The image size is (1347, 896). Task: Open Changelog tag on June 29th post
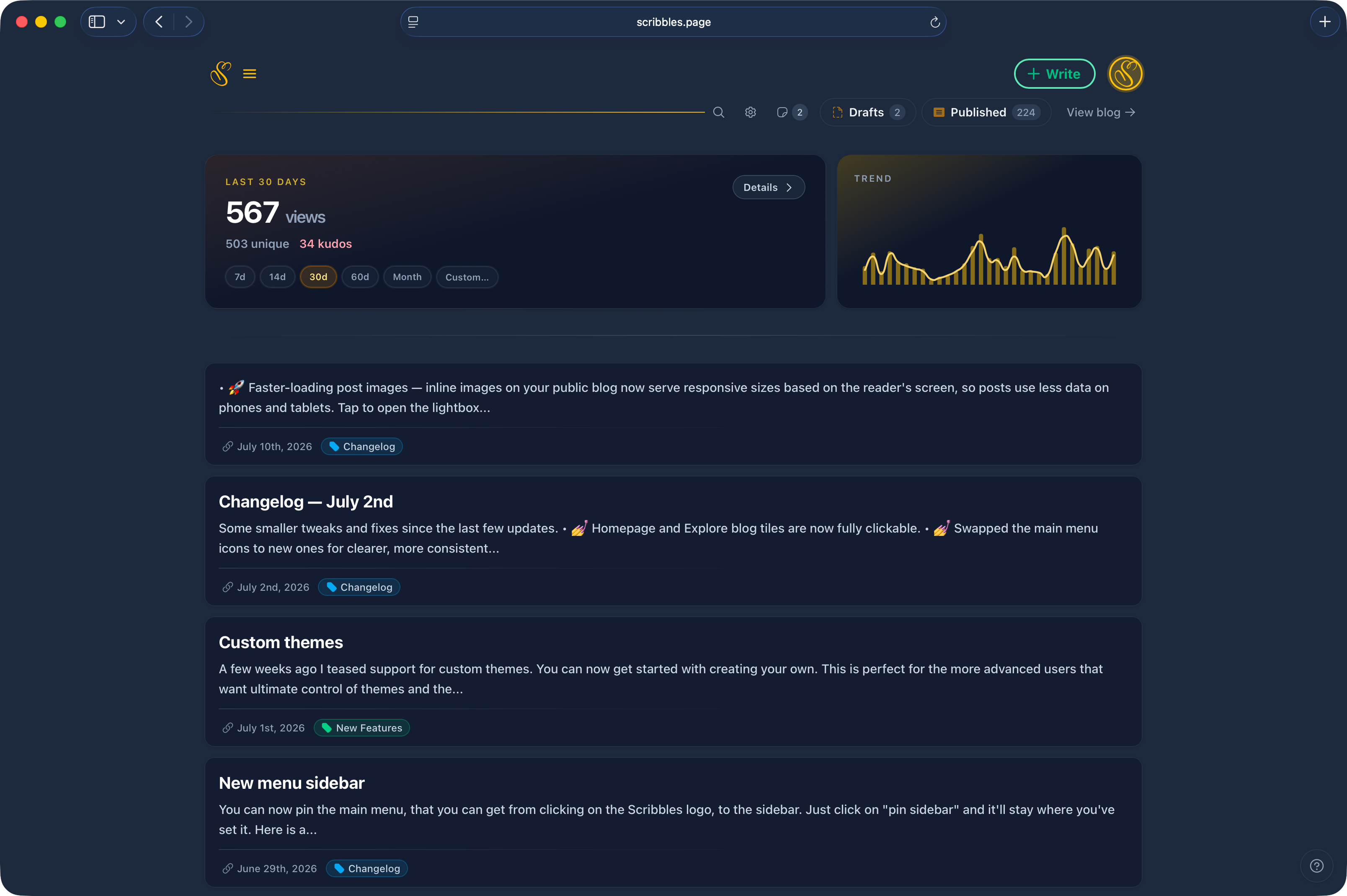click(367, 868)
